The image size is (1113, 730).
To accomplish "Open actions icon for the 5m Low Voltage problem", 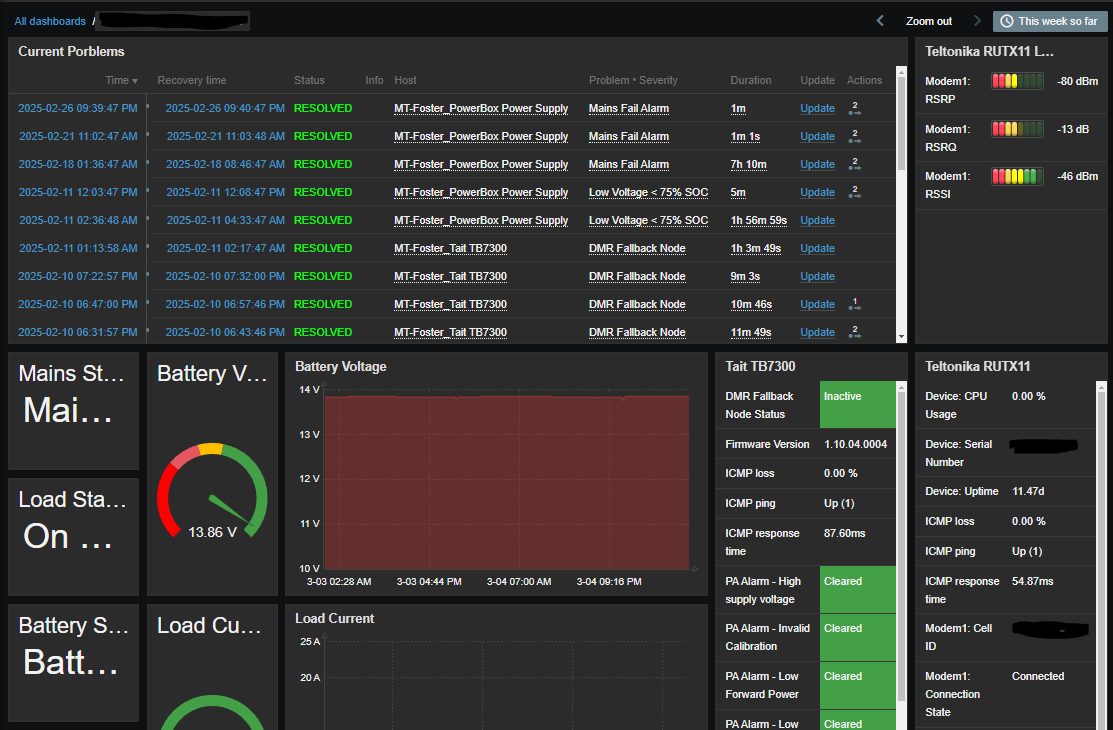I will coord(854,192).
